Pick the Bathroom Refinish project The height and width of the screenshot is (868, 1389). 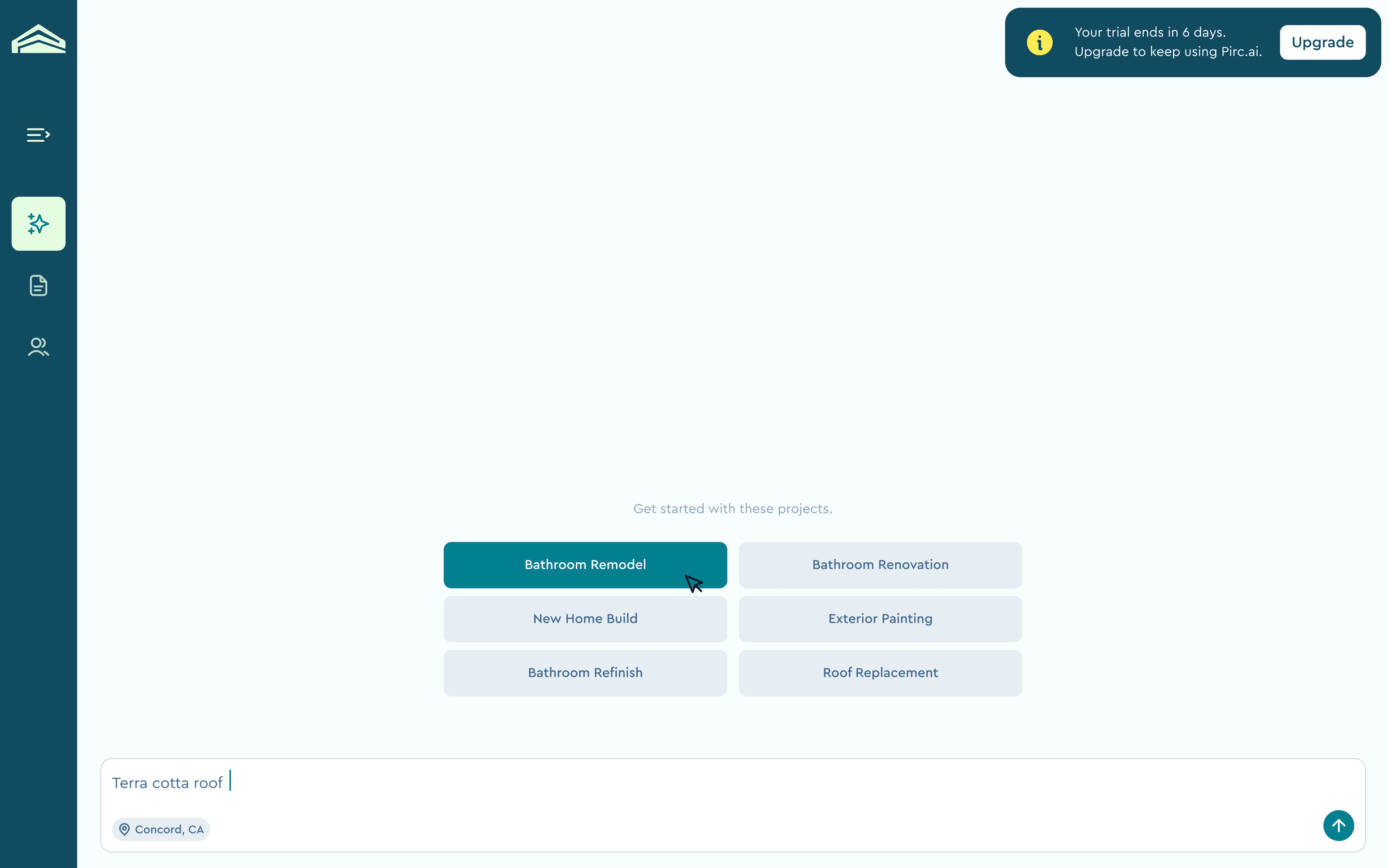point(585,673)
